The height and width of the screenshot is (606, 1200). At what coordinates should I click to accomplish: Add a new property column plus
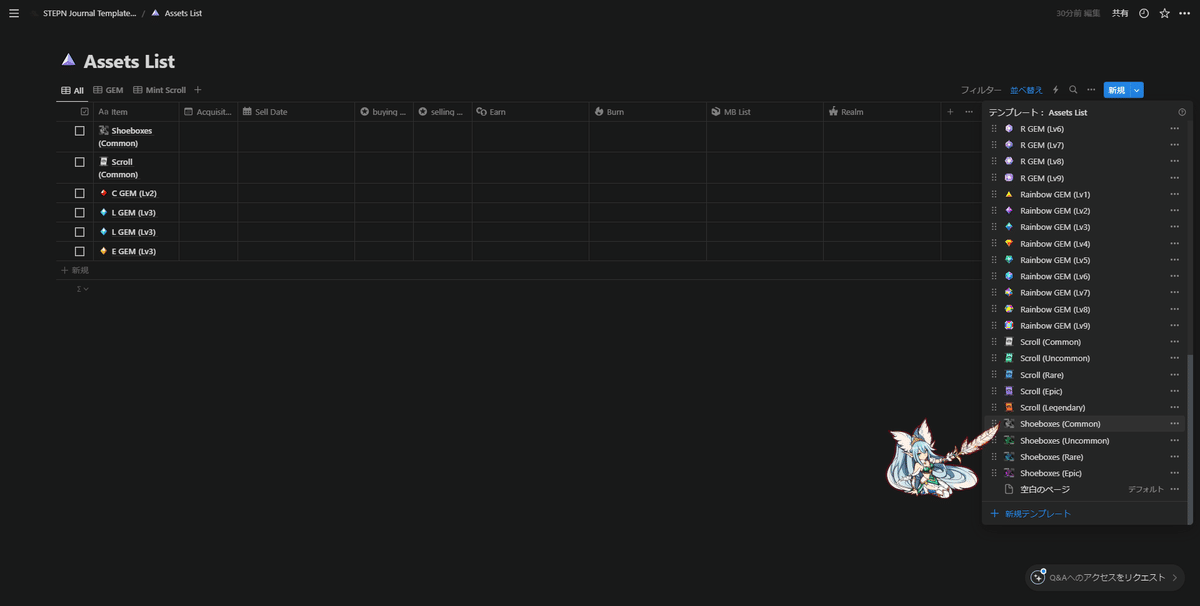click(x=950, y=112)
